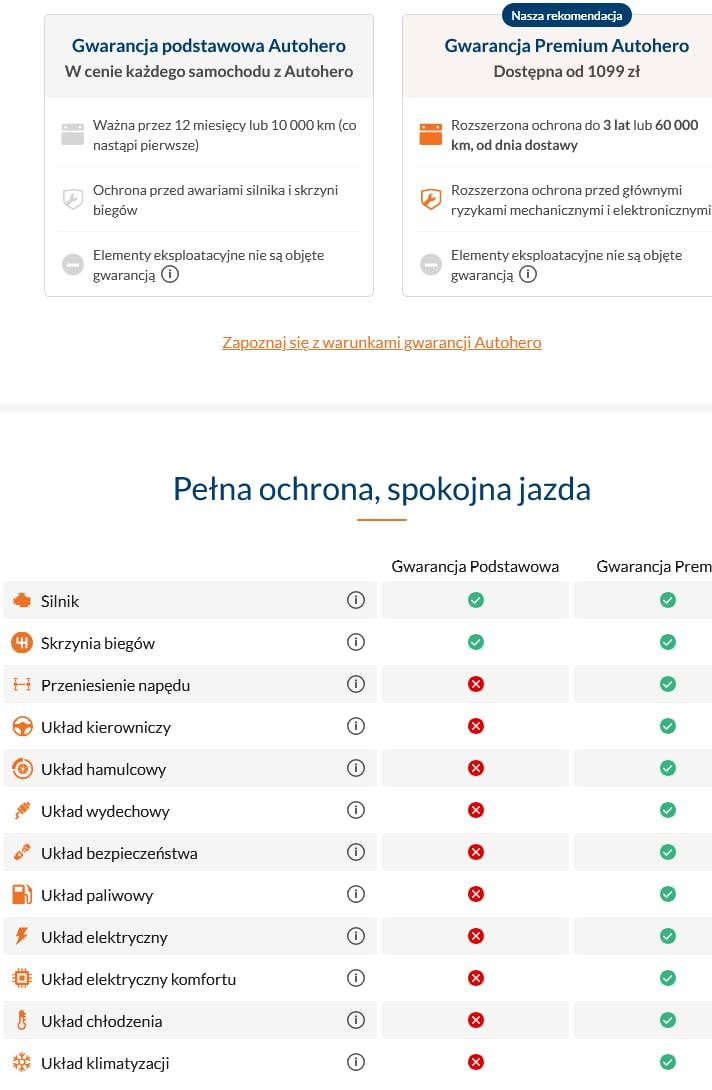Click the Nasza rekomendacja badge
Viewport: 712px width, 1090px height.
point(567,16)
